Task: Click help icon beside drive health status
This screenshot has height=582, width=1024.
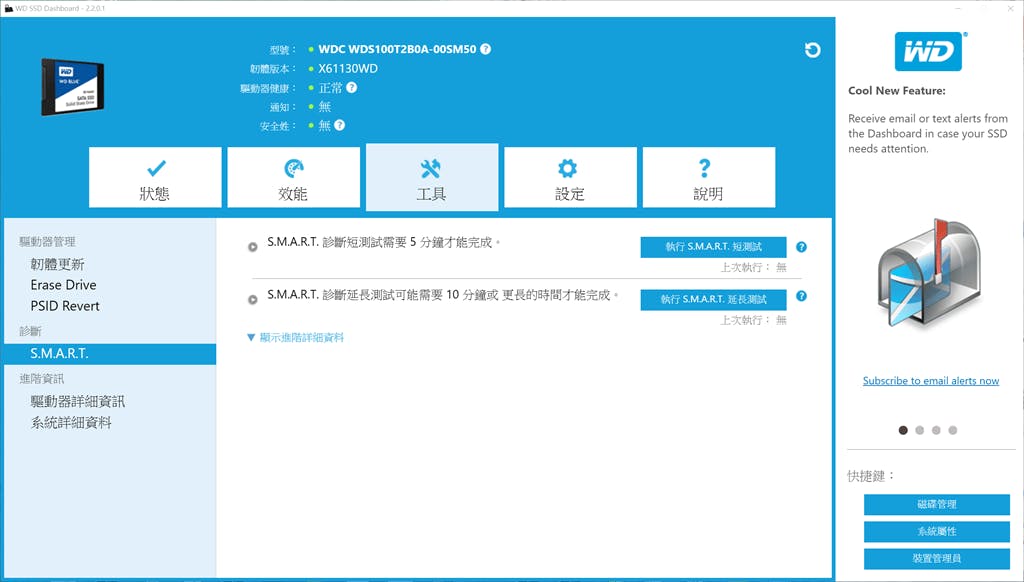Action: 352,88
